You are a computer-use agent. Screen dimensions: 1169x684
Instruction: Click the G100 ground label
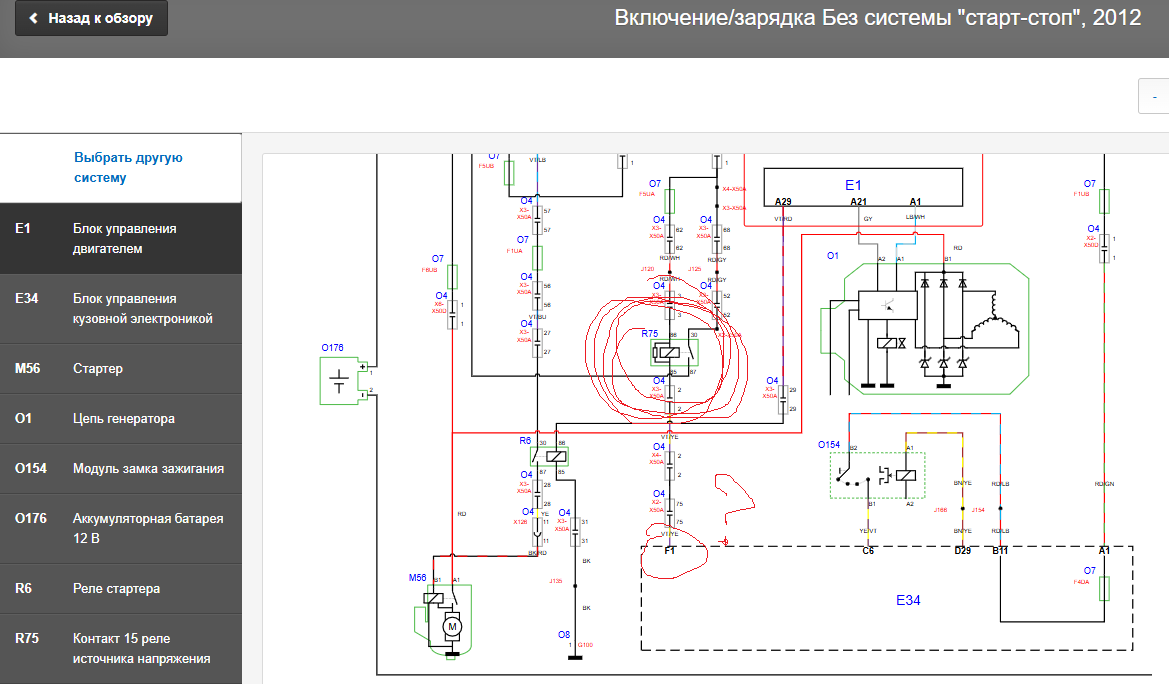click(x=585, y=644)
